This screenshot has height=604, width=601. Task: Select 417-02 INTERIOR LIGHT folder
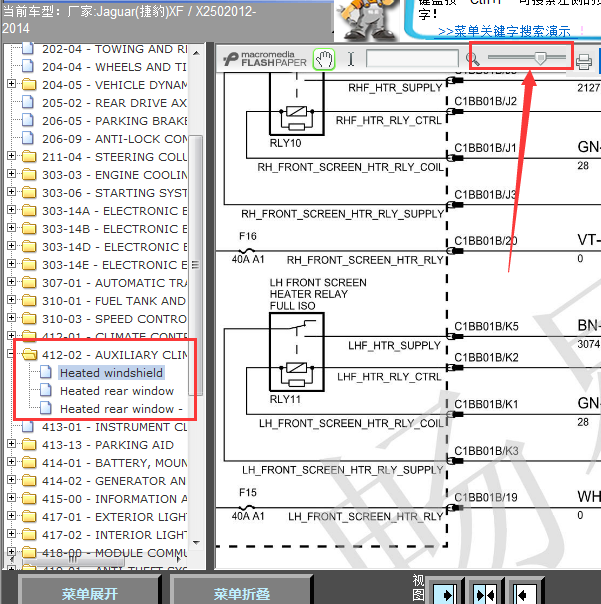114,535
